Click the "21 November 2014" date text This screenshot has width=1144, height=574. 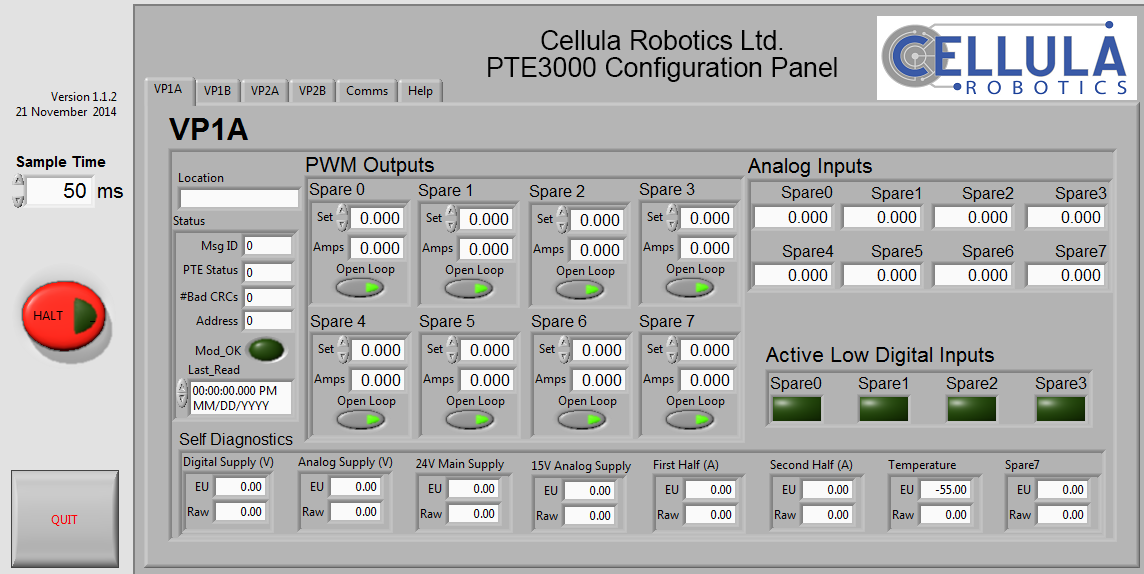click(66, 112)
